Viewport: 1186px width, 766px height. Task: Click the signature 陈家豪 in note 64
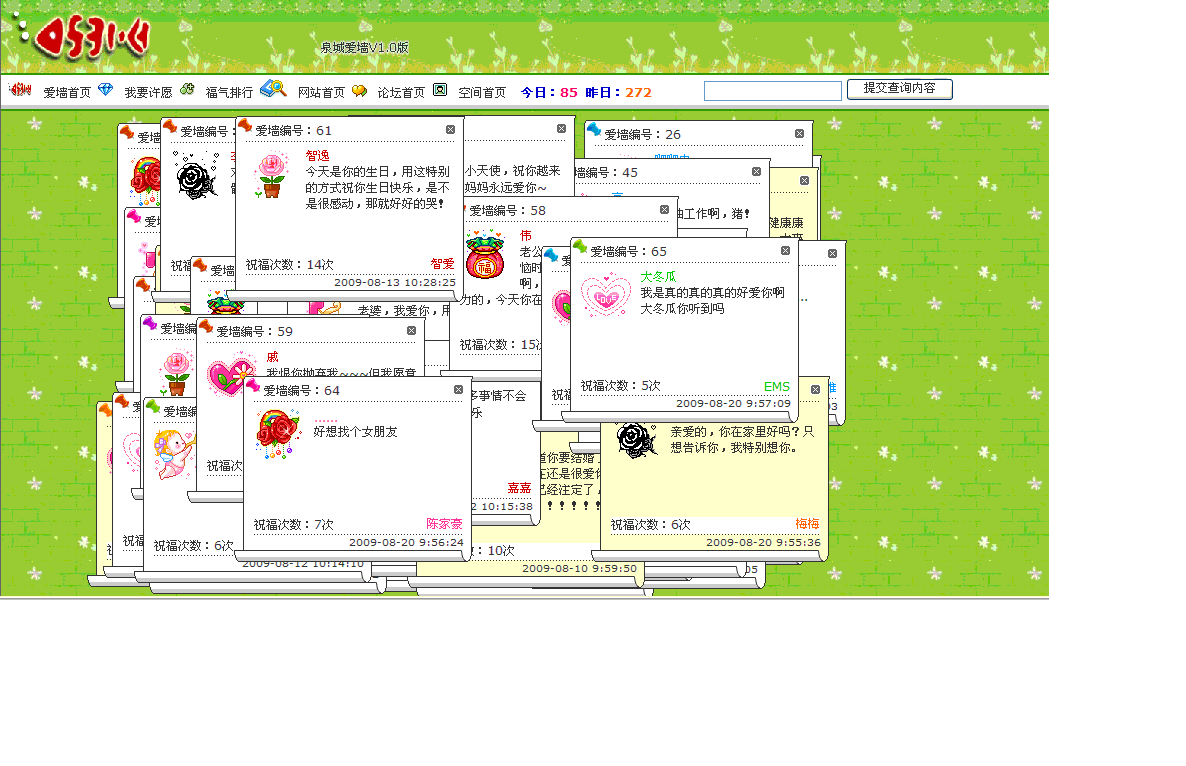(x=444, y=523)
